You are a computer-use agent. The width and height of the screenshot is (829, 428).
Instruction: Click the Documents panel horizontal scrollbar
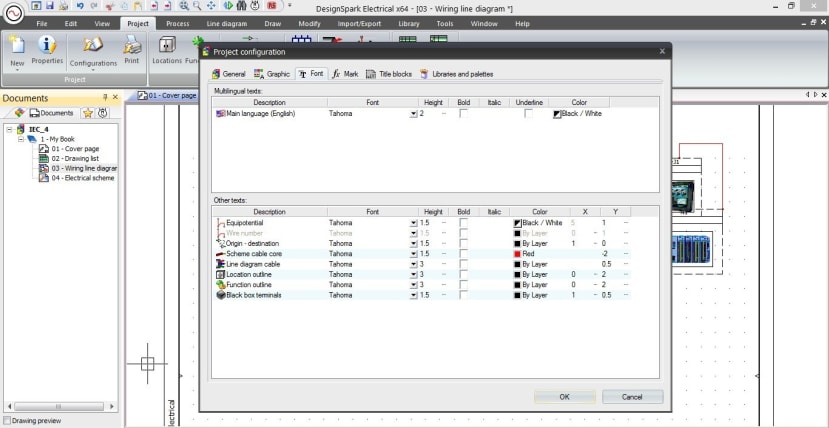[59, 406]
